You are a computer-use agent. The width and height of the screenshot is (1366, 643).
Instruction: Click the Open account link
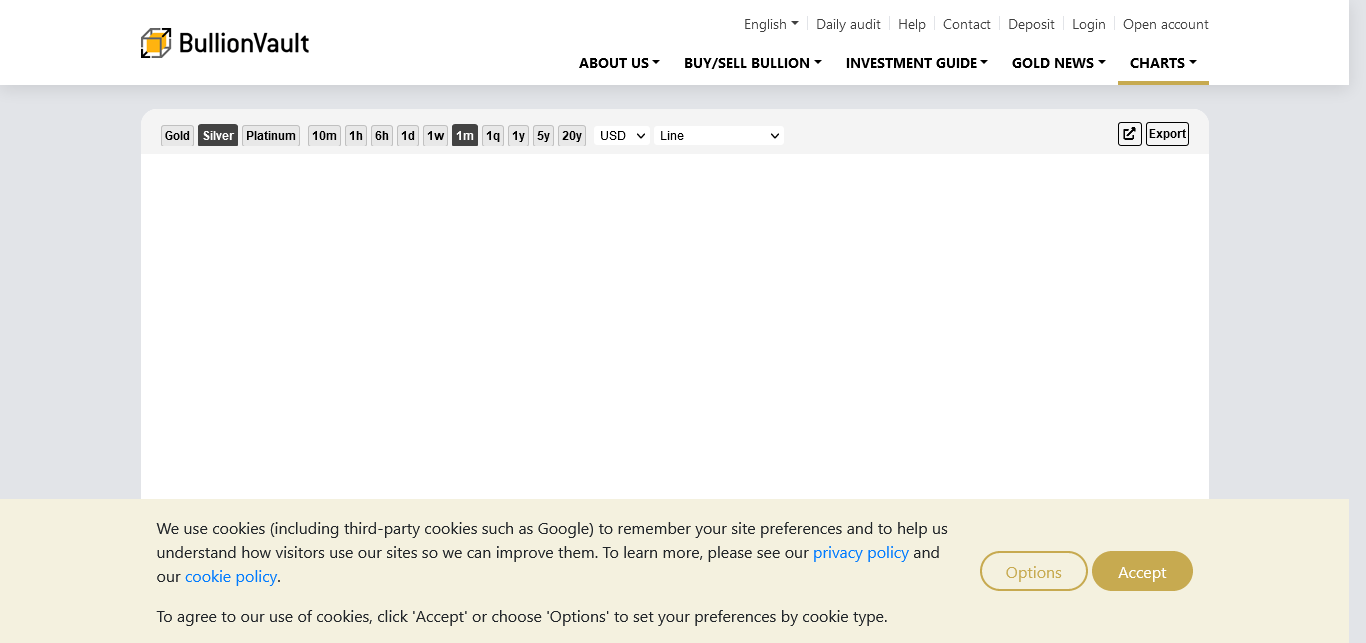(1165, 24)
